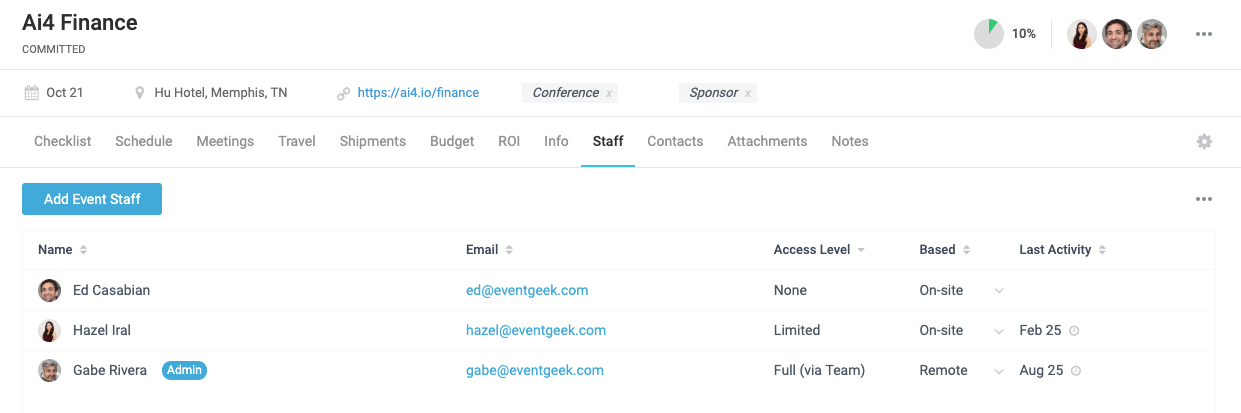The image size is (1241, 413).
Task: Click the Oct 21 event date
Action: coord(65,93)
